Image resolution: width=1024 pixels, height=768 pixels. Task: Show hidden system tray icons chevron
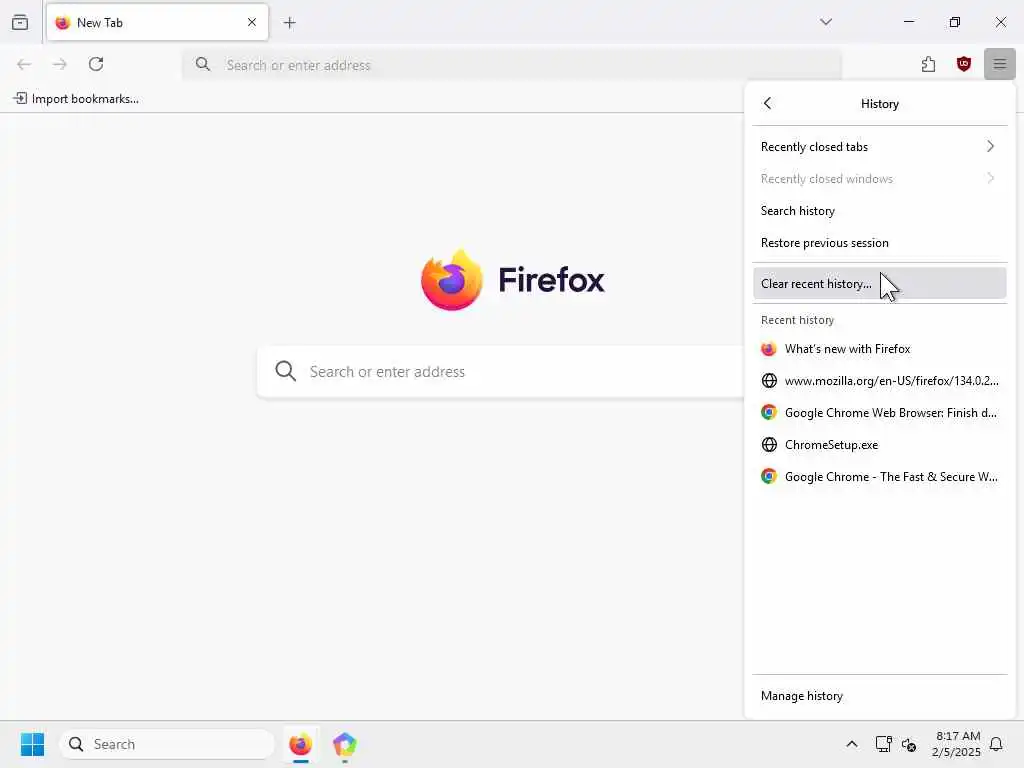tap(852, 744)
